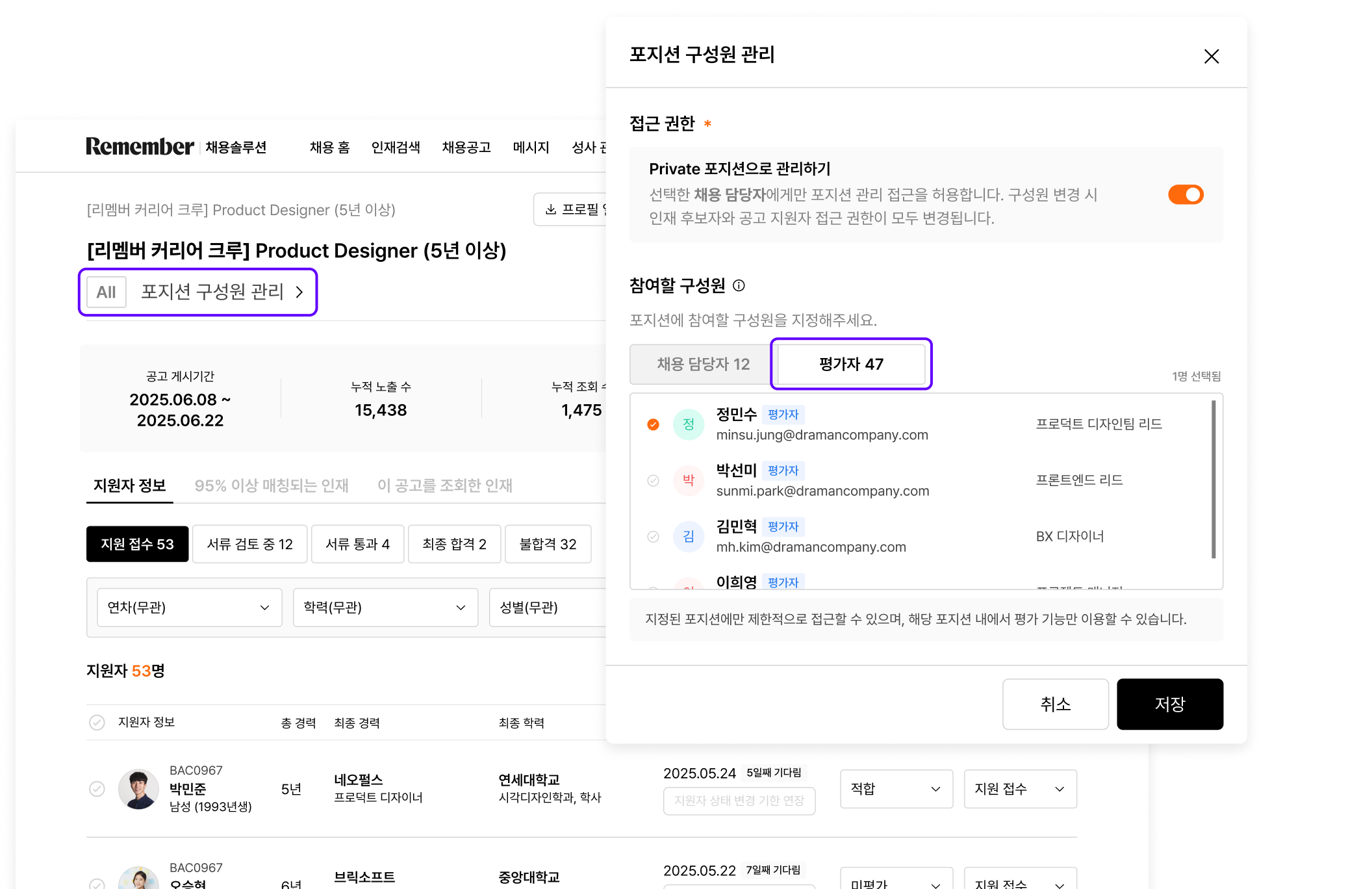This screenshot has height=889, width=1372.
Task: Click 박선미's pink avatar icon
Action: [x=689, y=480]
